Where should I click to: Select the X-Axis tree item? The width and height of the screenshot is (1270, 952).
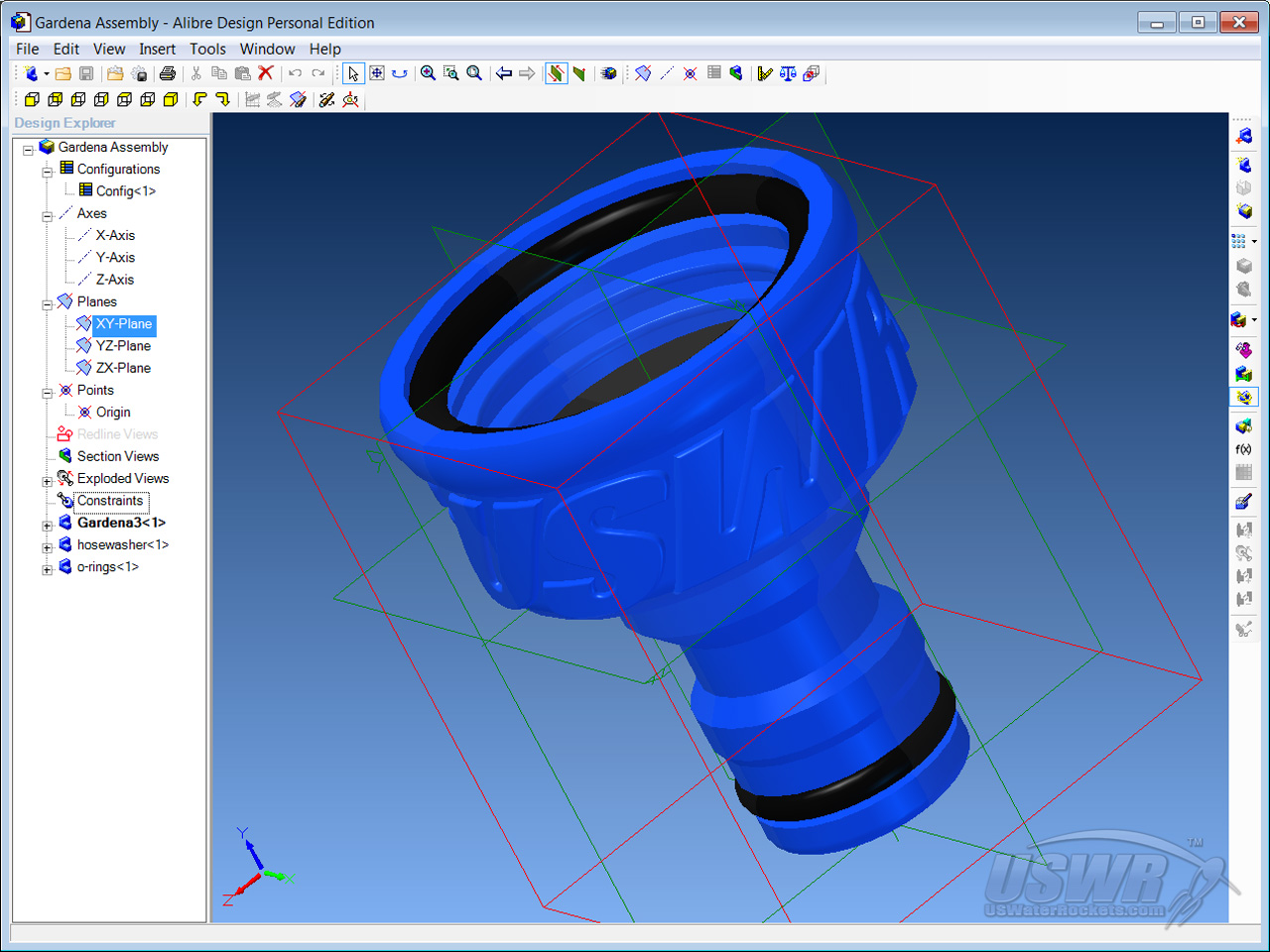[x=115, y=236]
